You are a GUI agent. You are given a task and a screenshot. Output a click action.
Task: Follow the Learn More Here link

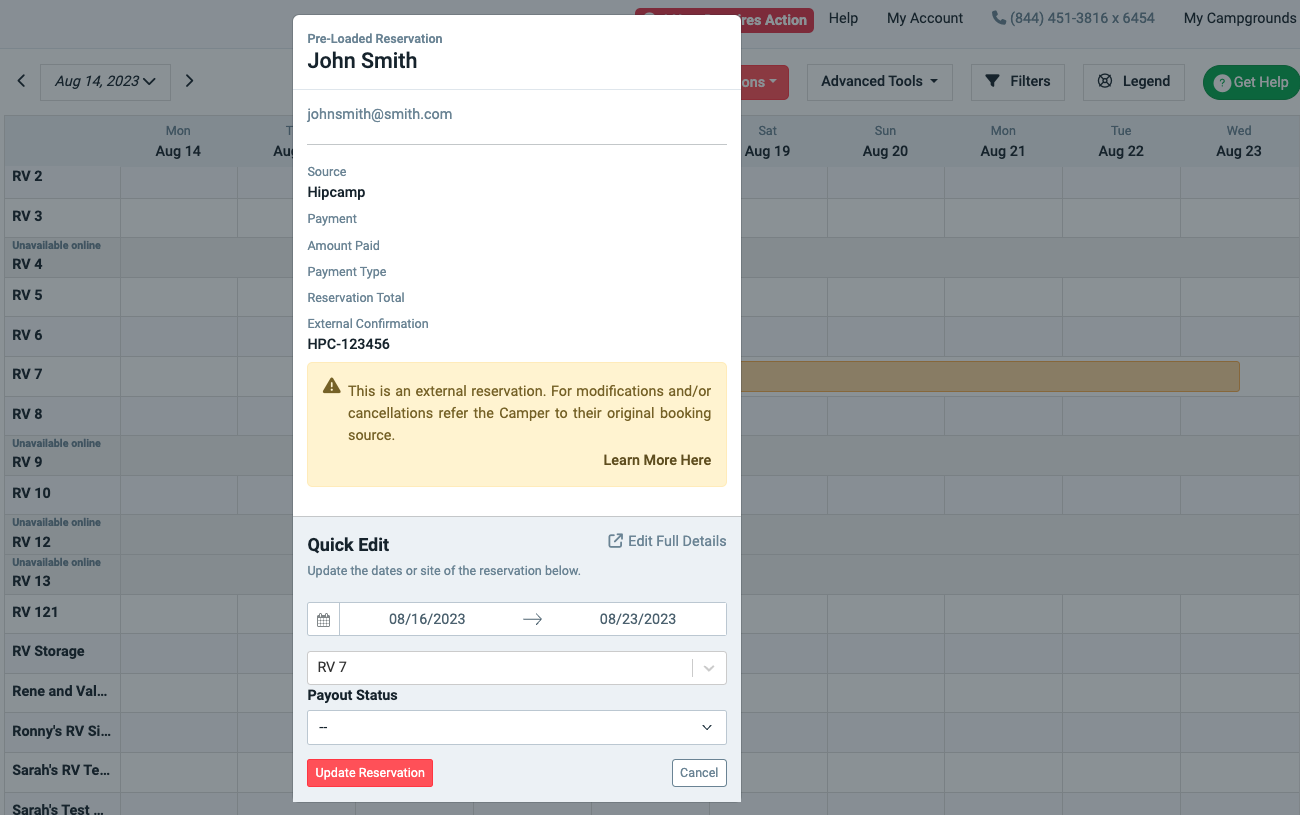tap(657, 460)
